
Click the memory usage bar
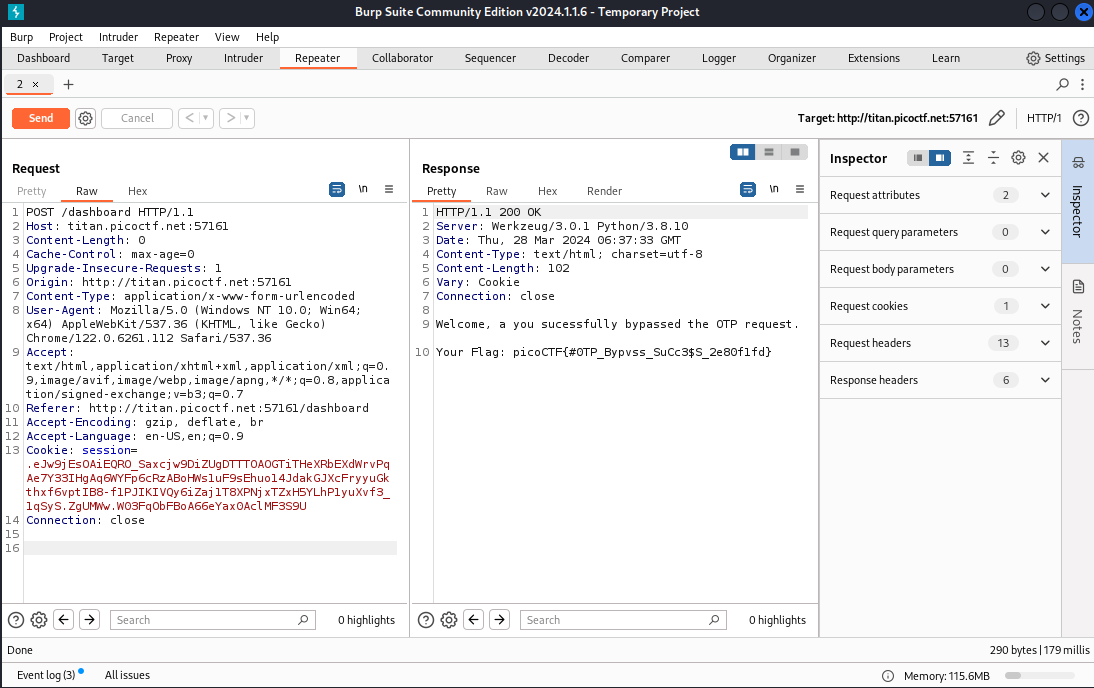click(1039, 675)
